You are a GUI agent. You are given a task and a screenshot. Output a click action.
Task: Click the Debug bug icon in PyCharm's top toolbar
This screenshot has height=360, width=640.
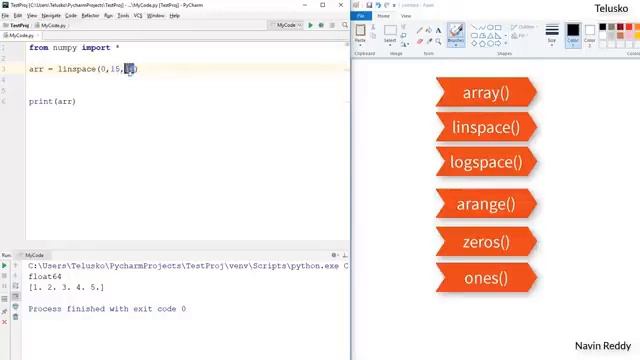[x=321, y=25]
